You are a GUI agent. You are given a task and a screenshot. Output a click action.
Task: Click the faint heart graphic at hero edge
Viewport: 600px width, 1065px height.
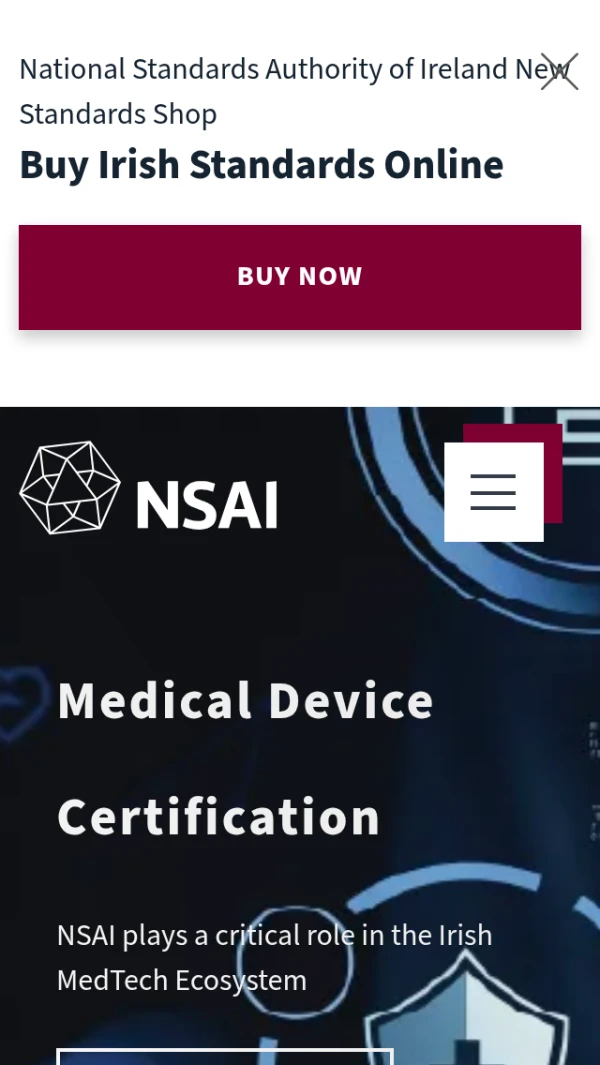22,702
